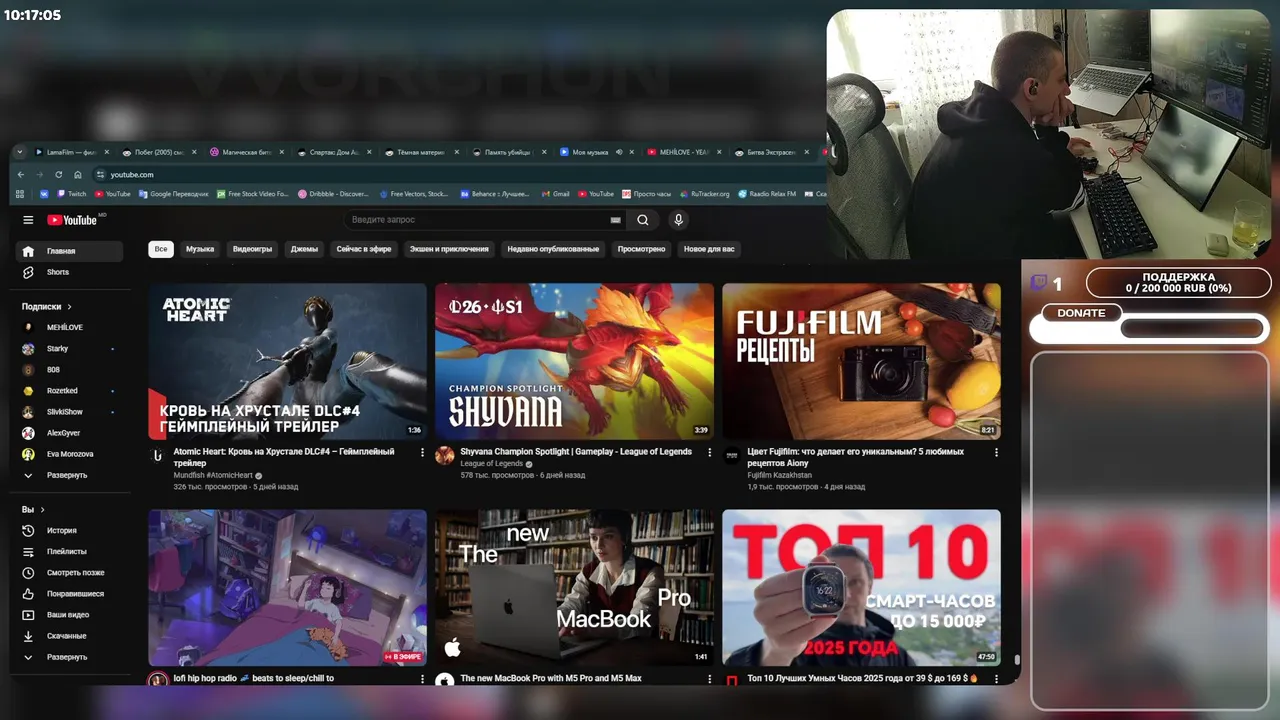Select the Видеоигры filter chip

point(252,249)
